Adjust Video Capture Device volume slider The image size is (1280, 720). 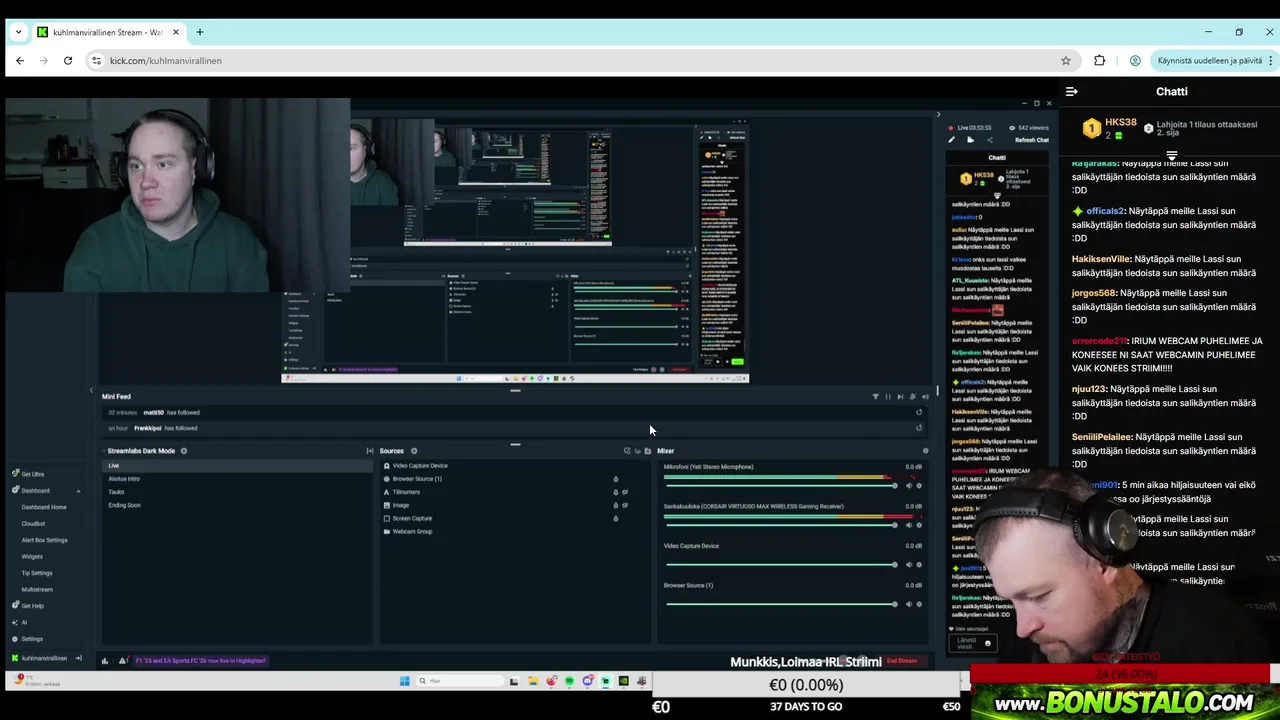tap(780, 565)
